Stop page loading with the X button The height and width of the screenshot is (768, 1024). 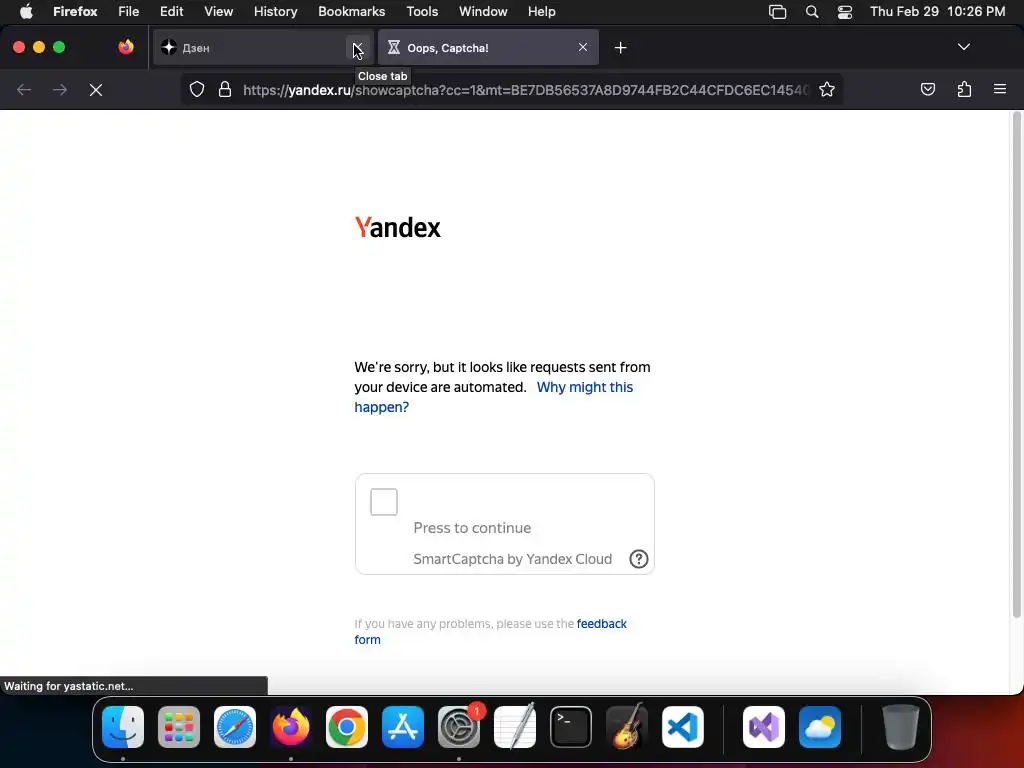pyautogui.click(x=96, y=89)
